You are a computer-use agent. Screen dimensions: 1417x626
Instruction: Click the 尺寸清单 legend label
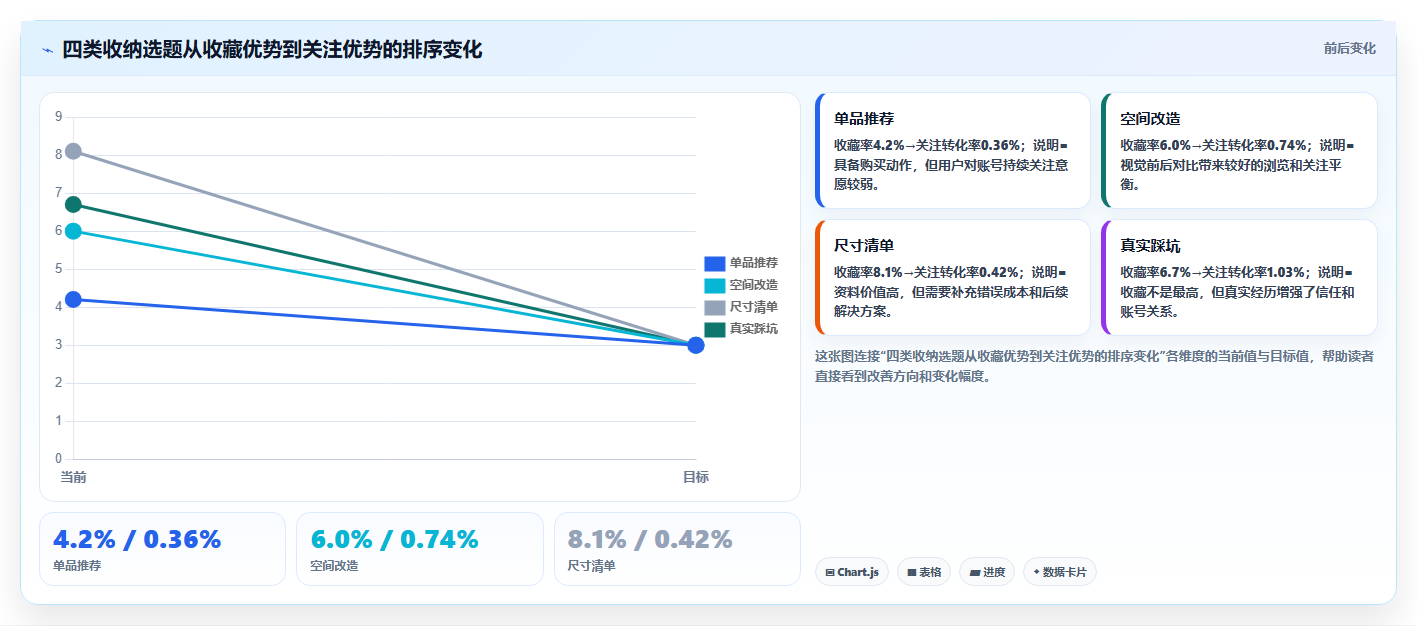[x=754, y=307]
